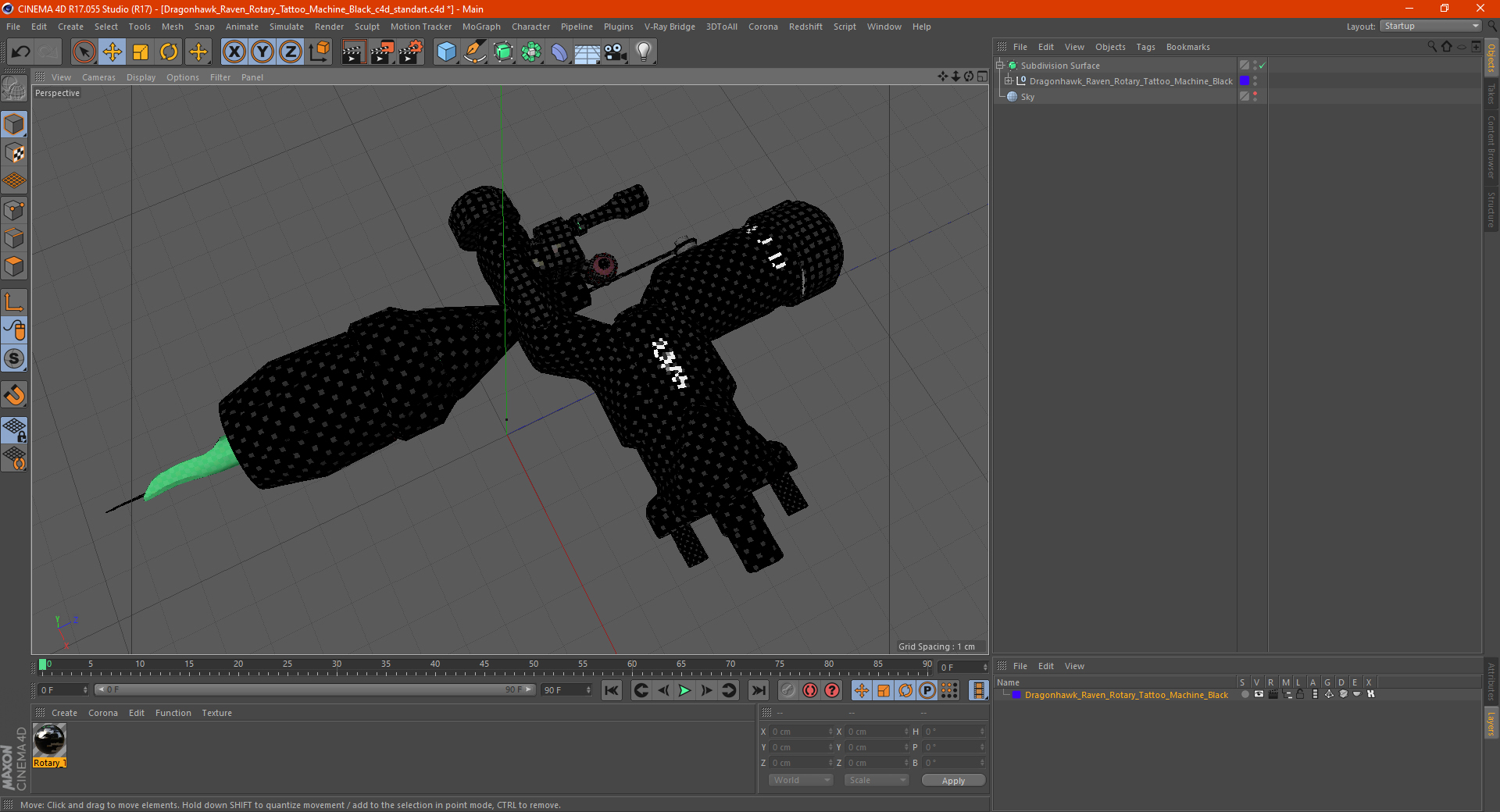The image size is (1500, 812).
Task: Add a light object
Action: pos(643,52)
